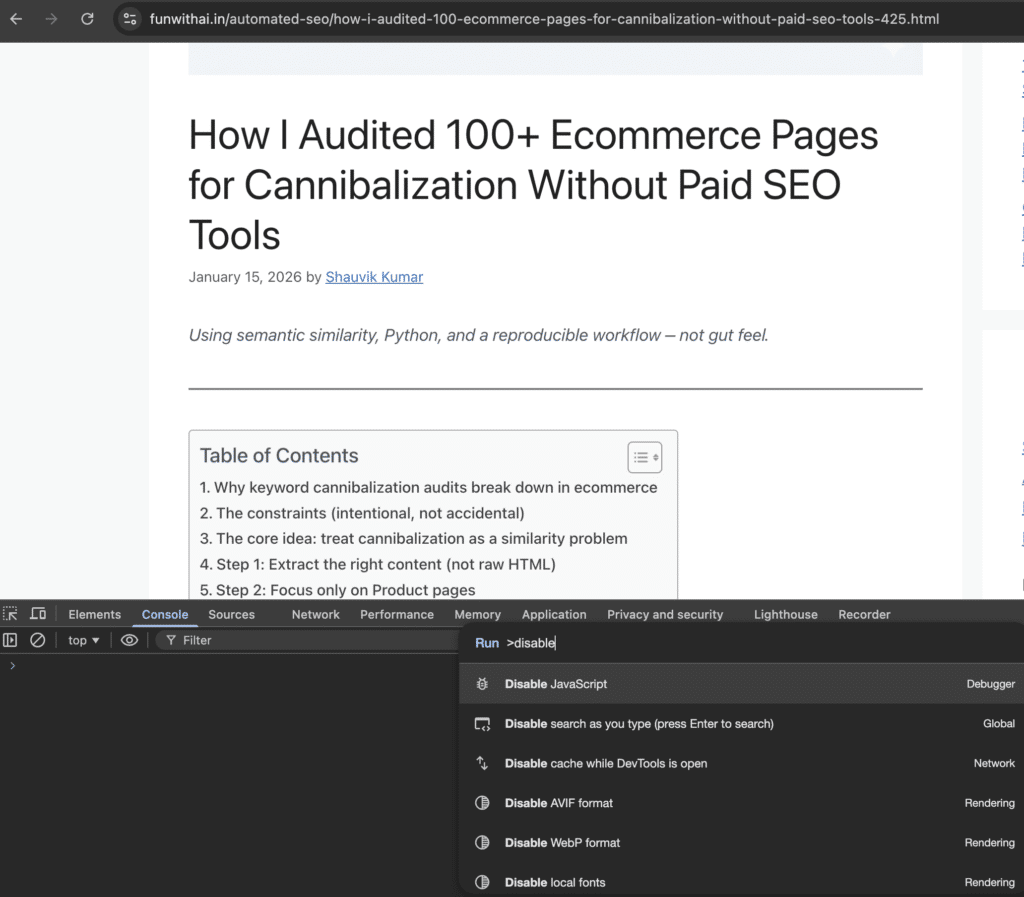Image resolution: width=1024 pixels, height=897 pixels.
Task: Open the top context dropdown
Action: (84, 640)
